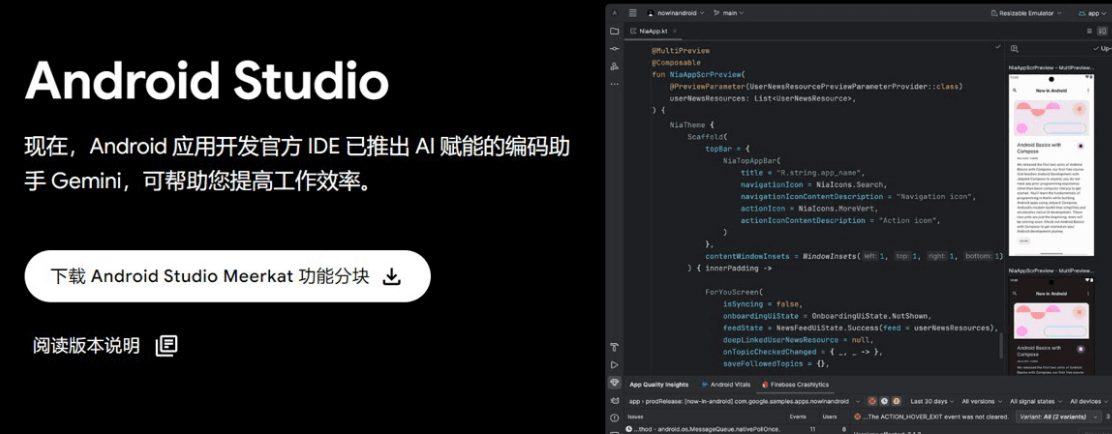The image size is (1112, 434).
Task: Open the Commit tool window icon
Action: coord(614,49)
